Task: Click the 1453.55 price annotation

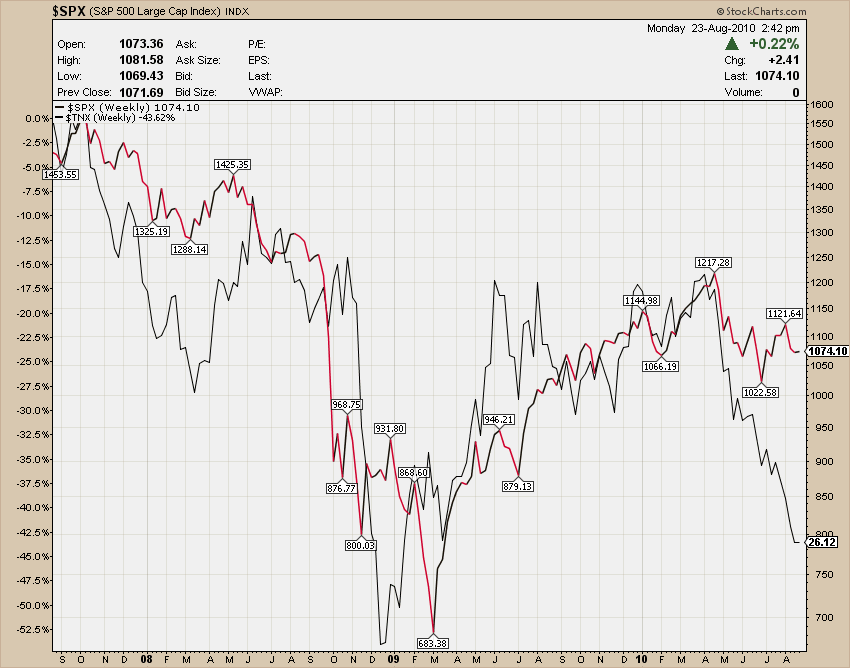Action: [x=61, y=174]
